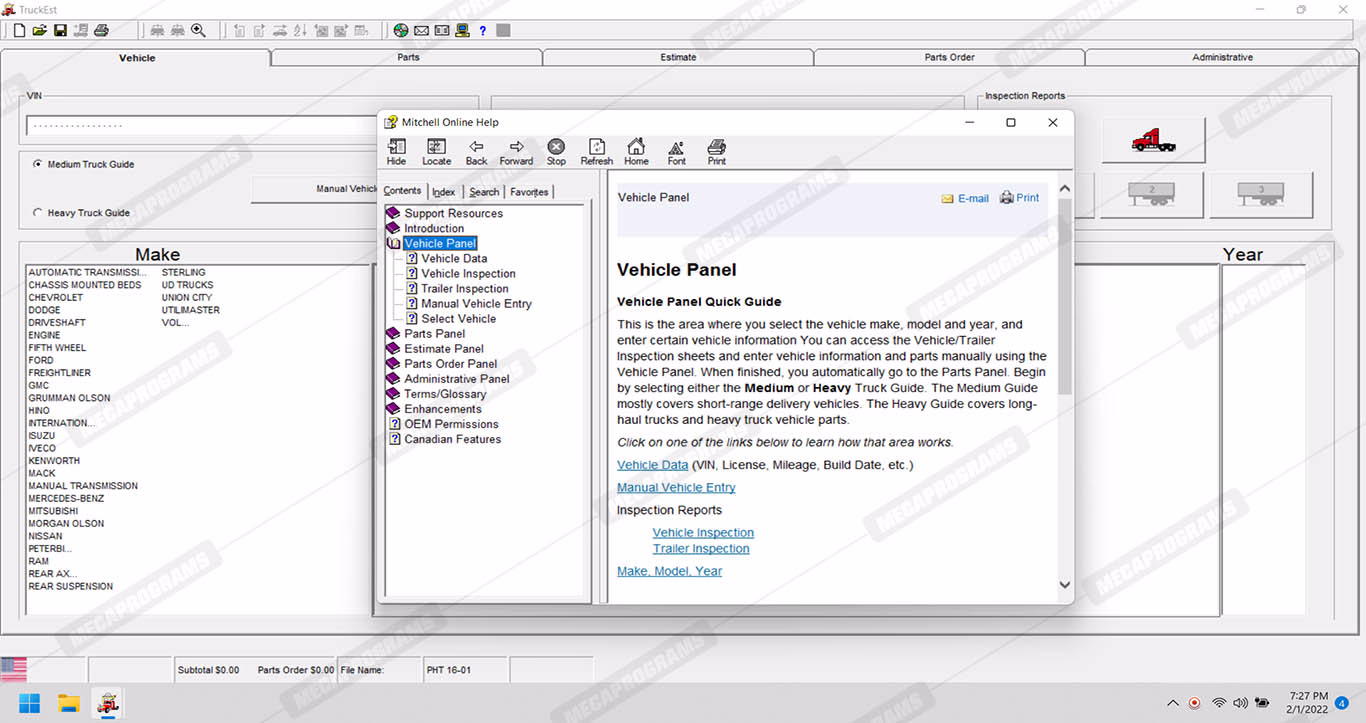Click the help page scroll down arrow
Image resolution: width=1366 pixels, height=723 pixels.
1064,585
